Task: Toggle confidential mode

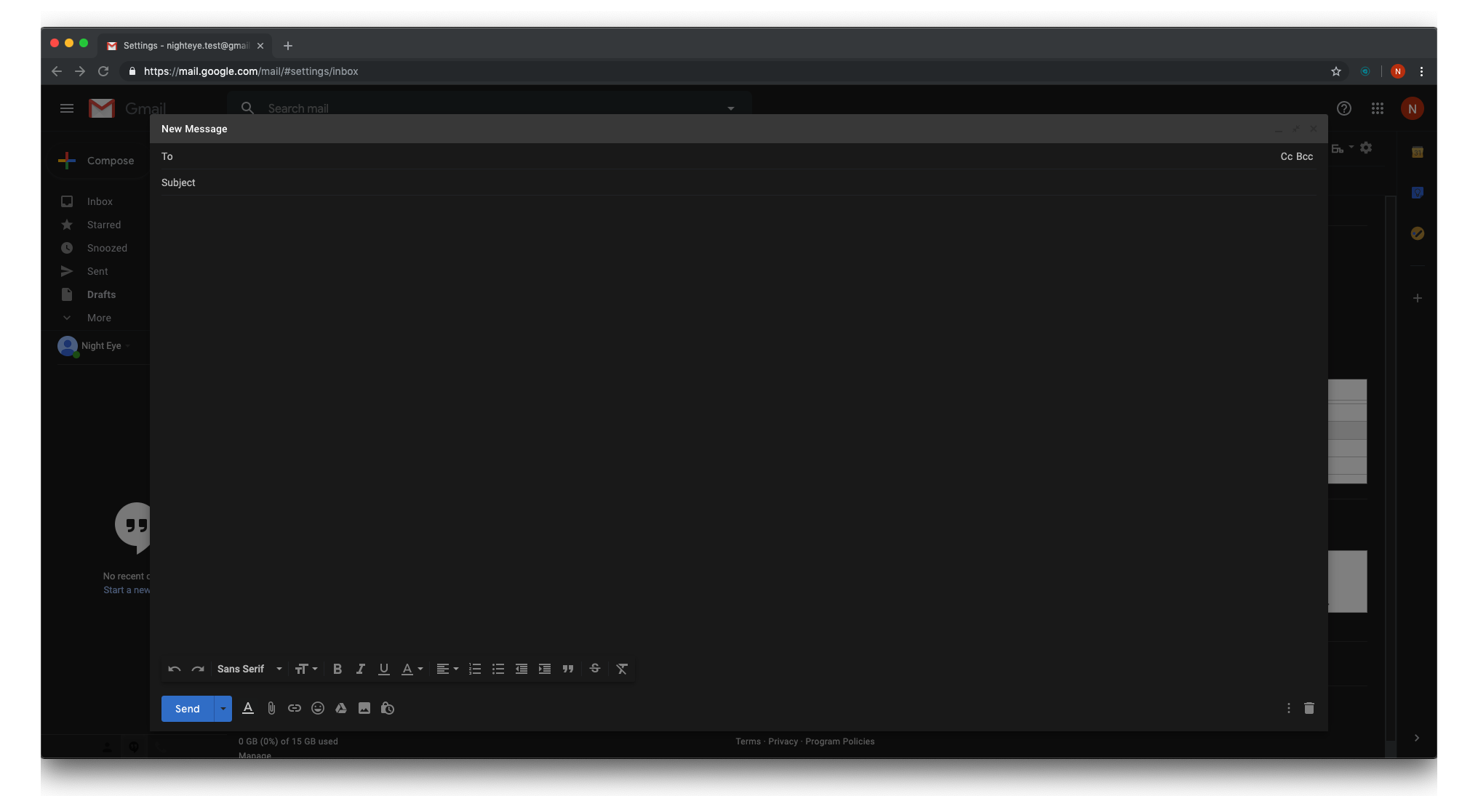Action: pos(388,708)
